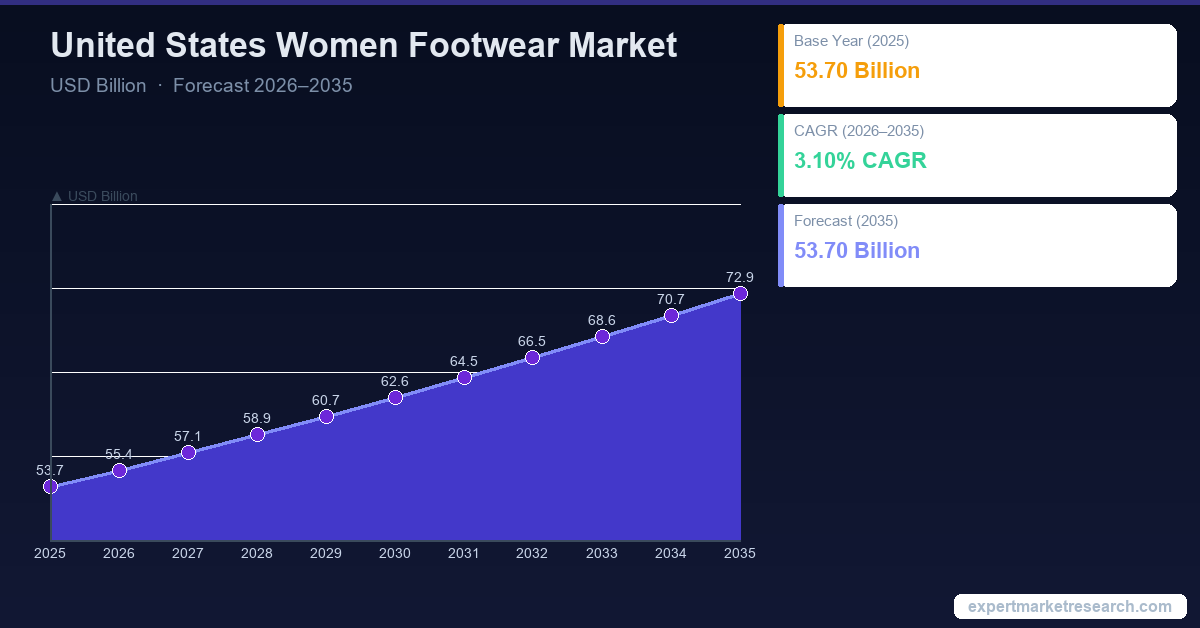Click the 57.1 data point marker
Viewport: 1200px width, 628px height.
point(188,453)
